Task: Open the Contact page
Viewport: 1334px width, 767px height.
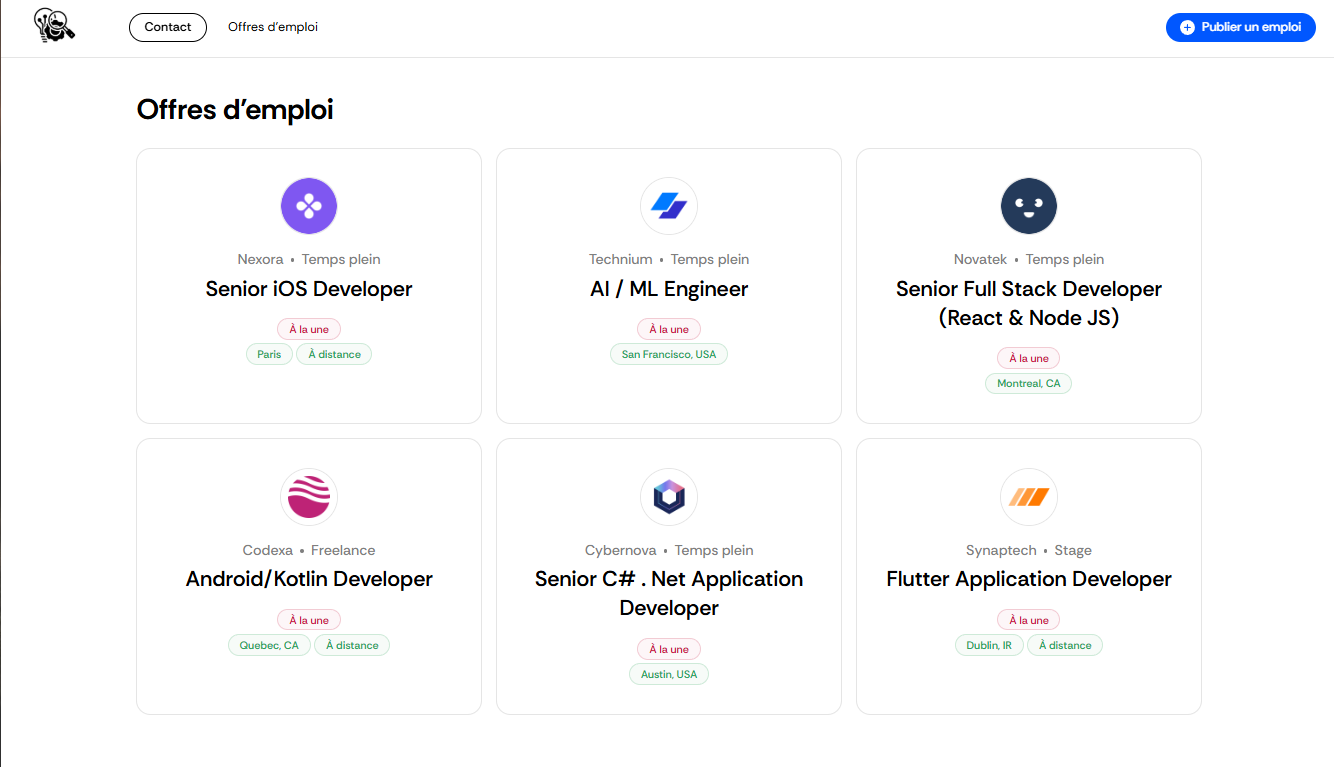Action: tap(168, 27)
